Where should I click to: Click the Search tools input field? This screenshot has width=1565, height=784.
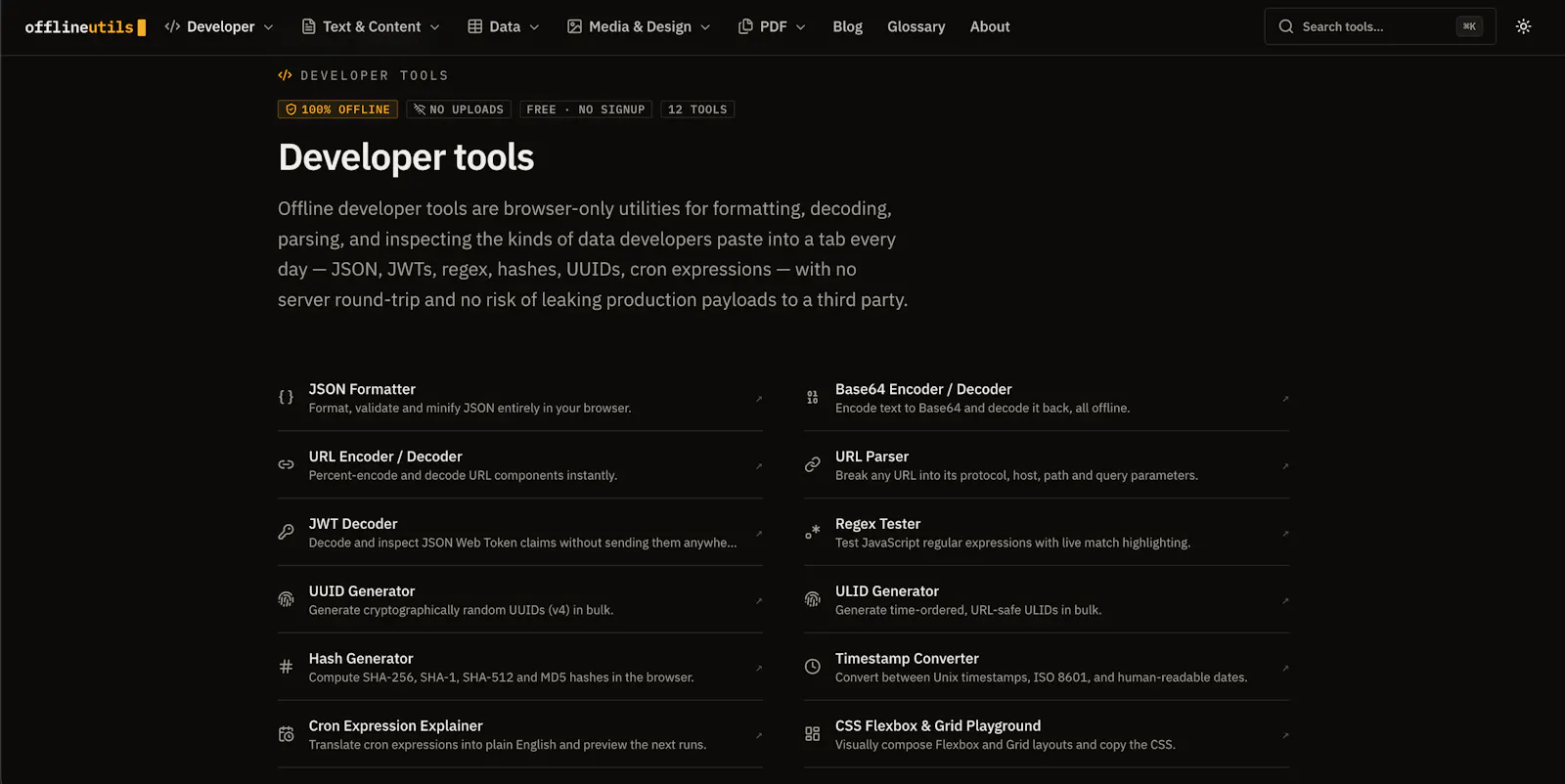click(x=1379, y=26)
